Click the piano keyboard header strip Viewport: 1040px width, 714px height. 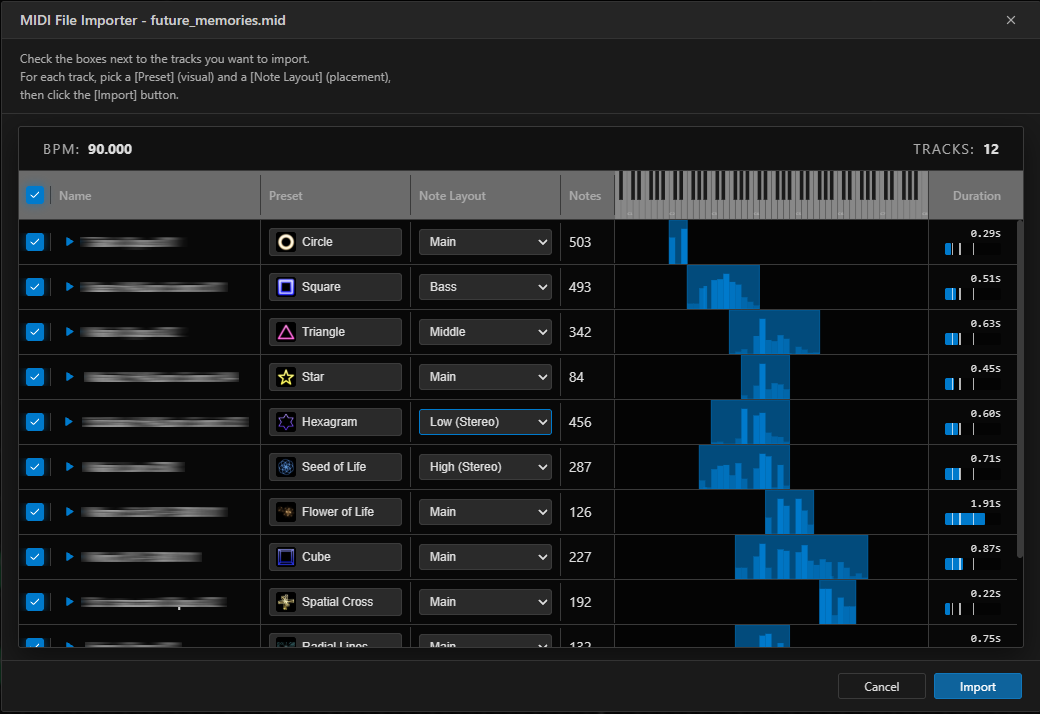[771, 195]
